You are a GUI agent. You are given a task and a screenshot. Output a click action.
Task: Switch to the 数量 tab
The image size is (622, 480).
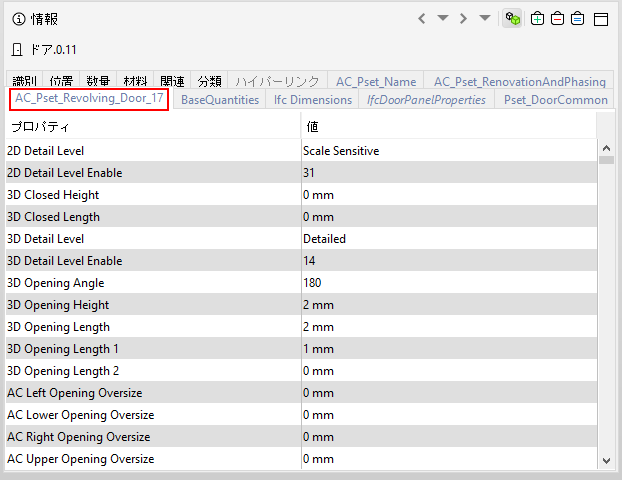coord(98,81)
